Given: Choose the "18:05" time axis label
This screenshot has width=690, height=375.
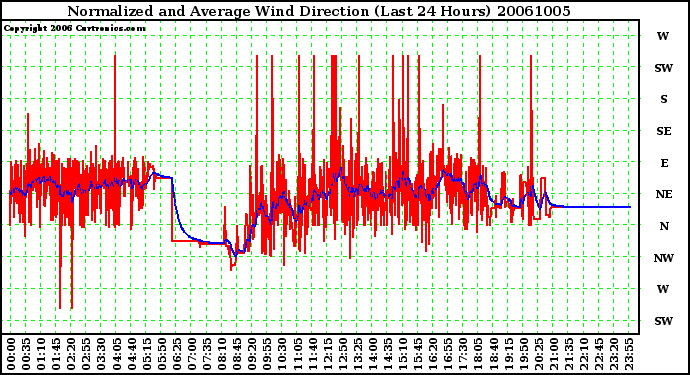Looking at the screenshot, I should pyautogui.click(x=478, y=354).
